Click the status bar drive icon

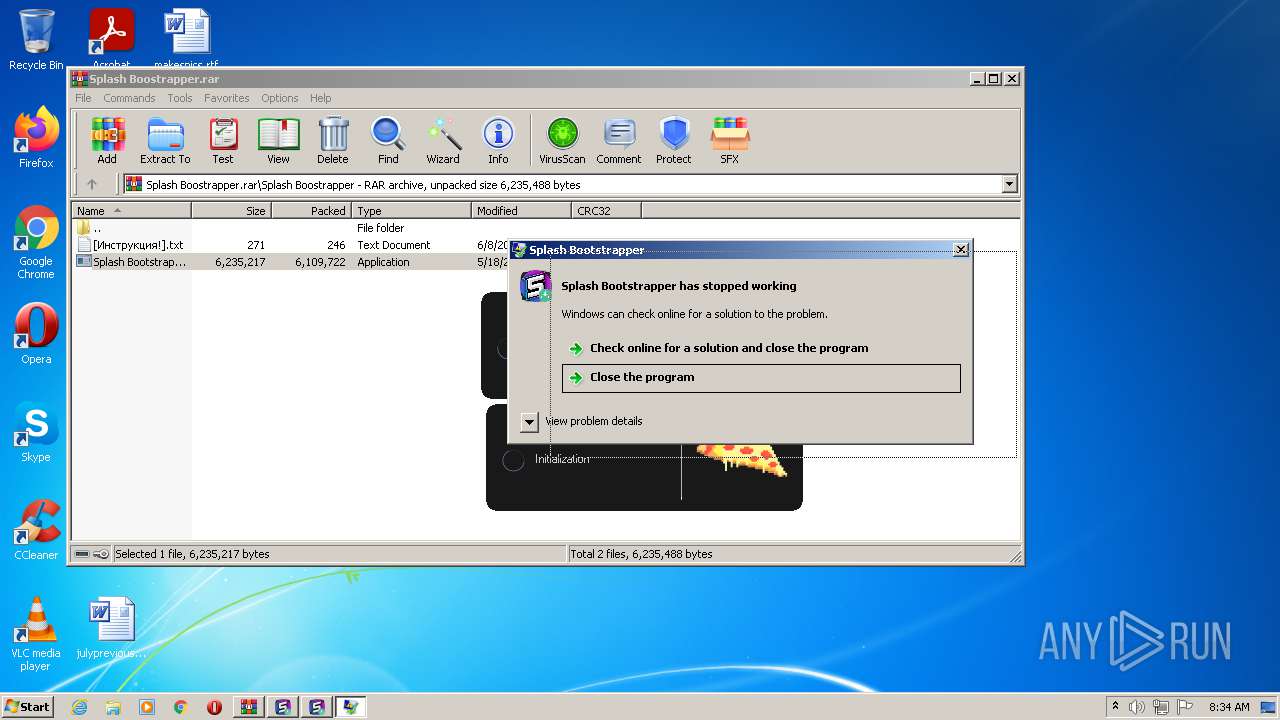(x=84, y=554)
